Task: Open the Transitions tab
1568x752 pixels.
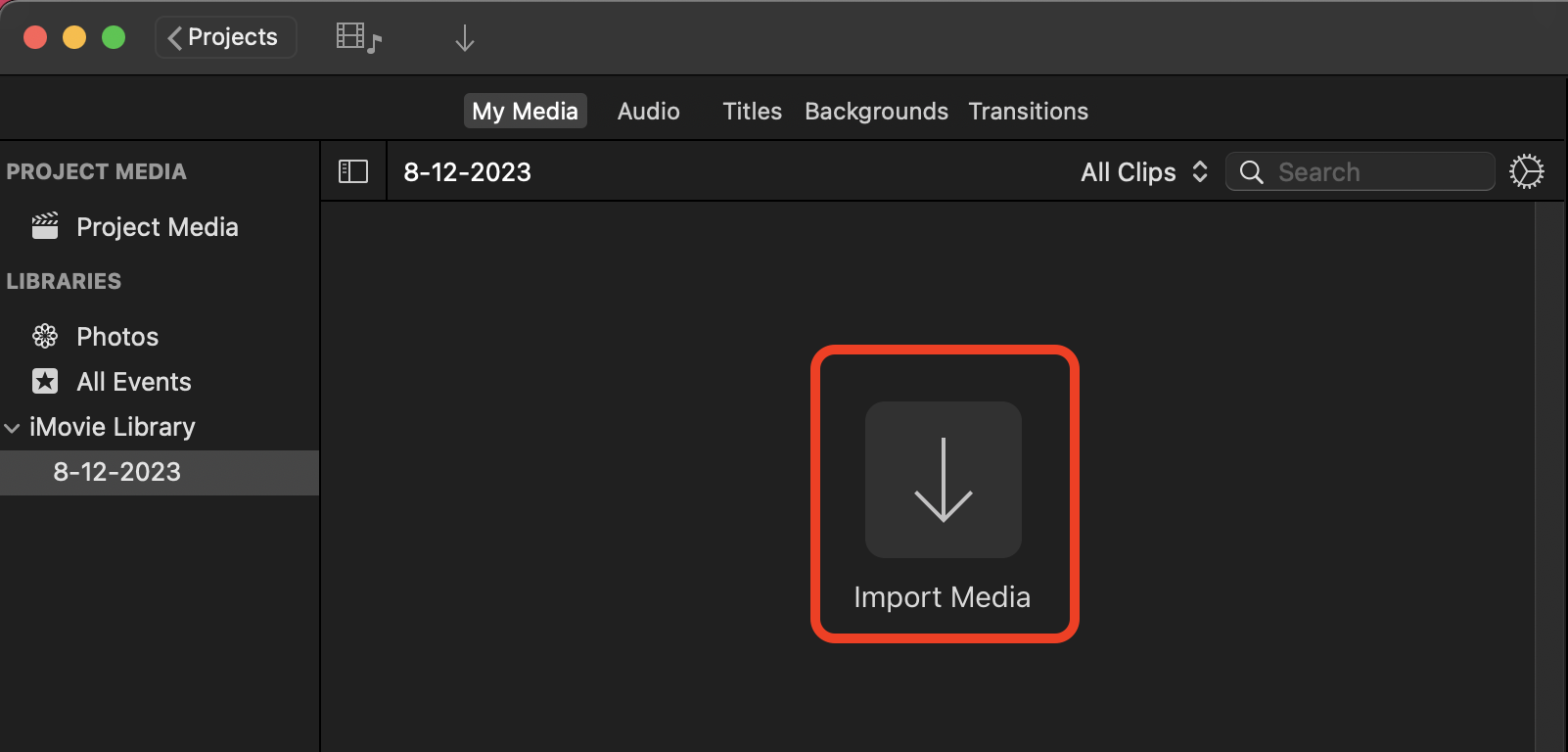Action: 1028,111
